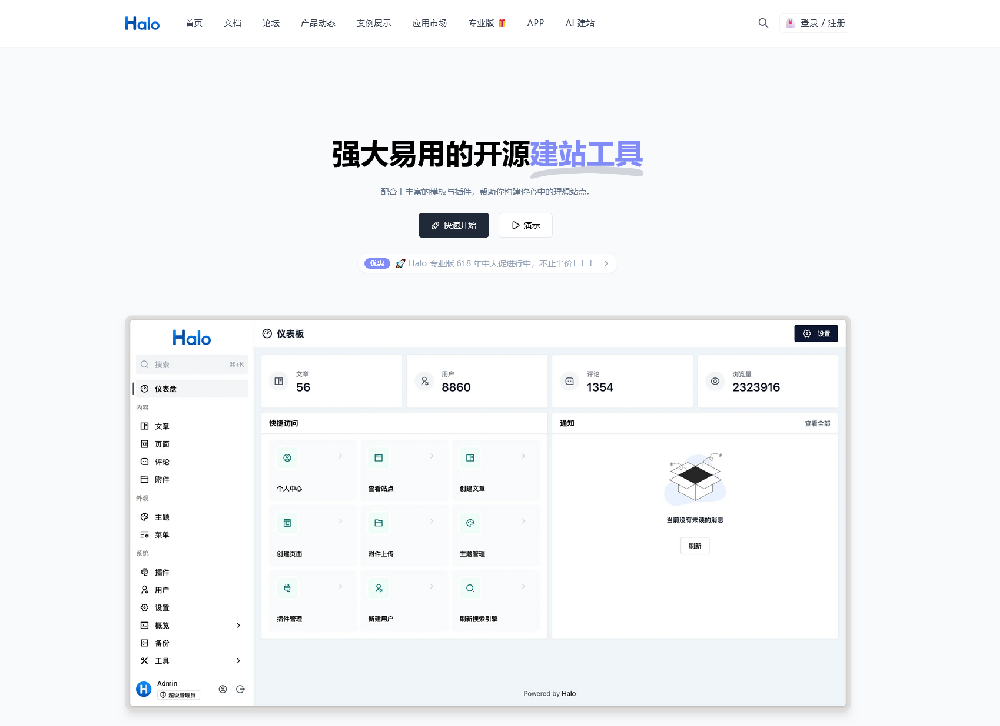This screenshot has width=1000, height=726.
Task: Open AI 建站 in the top navigation
Action: (580, 23)
